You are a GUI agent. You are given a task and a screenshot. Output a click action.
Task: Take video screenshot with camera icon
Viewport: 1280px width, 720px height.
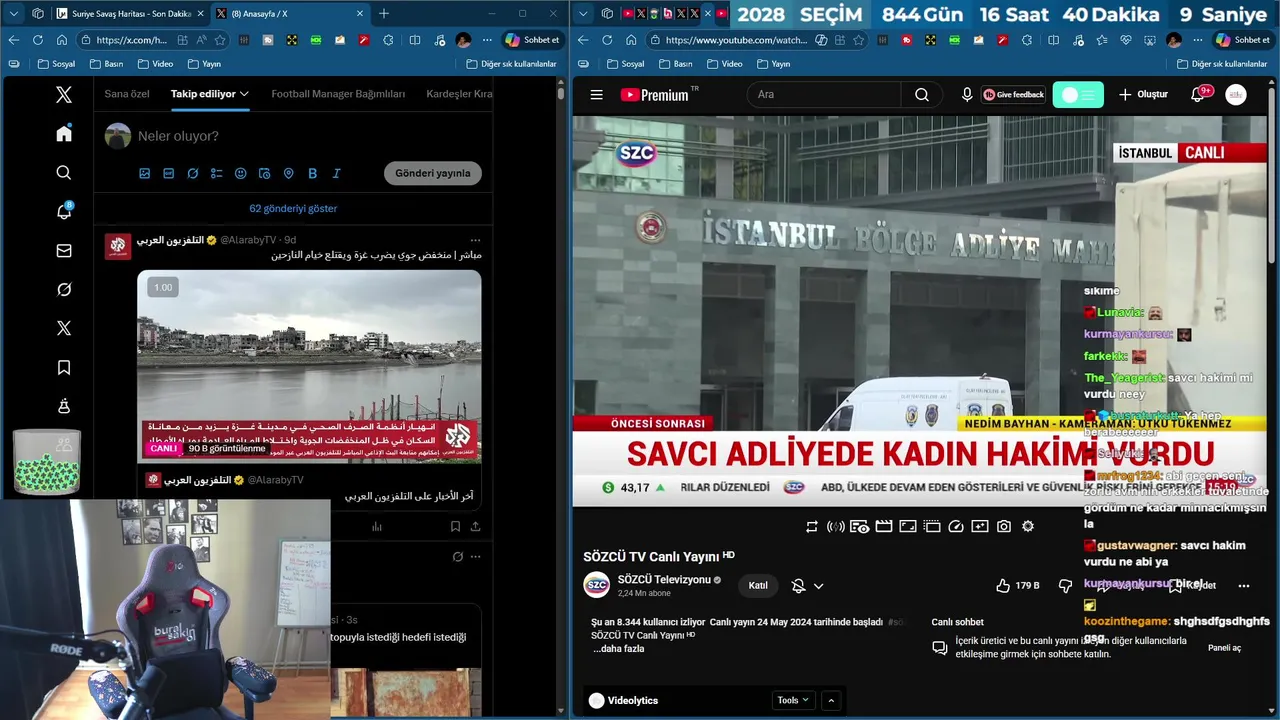1004,526
